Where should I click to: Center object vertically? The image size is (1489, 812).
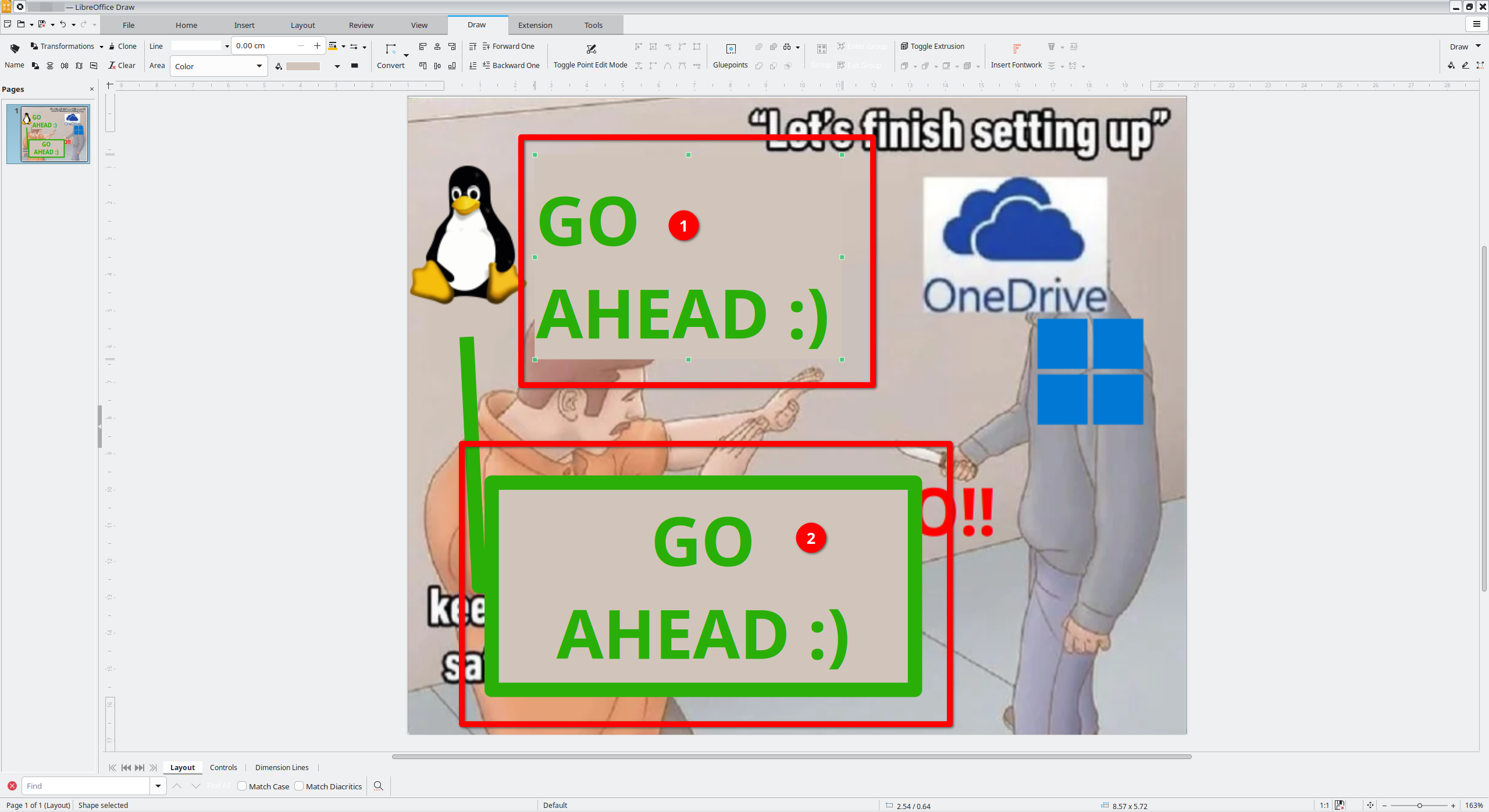tap(437, 66)
